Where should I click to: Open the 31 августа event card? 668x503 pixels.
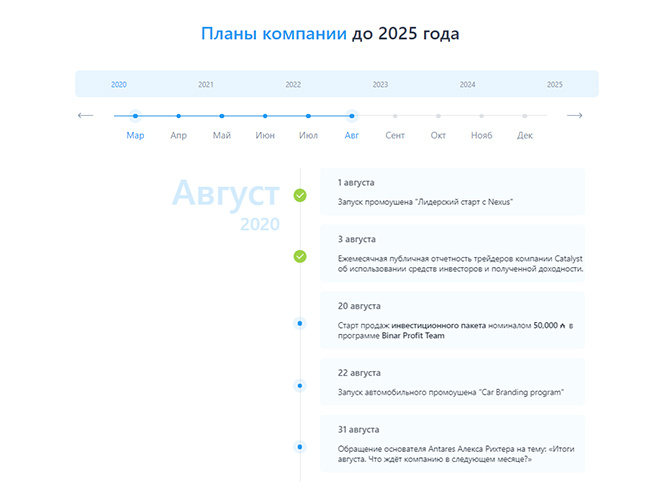[452, 444]
